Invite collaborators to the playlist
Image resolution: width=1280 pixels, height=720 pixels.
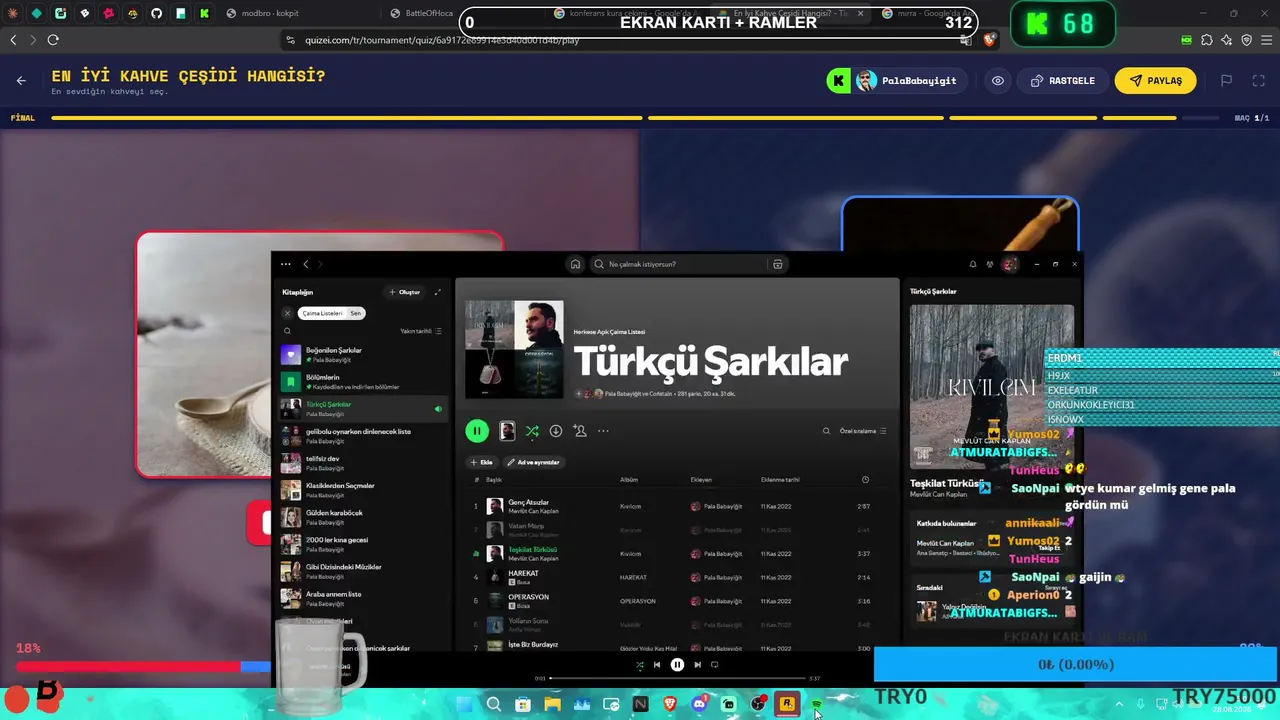[x=580, y=431]
